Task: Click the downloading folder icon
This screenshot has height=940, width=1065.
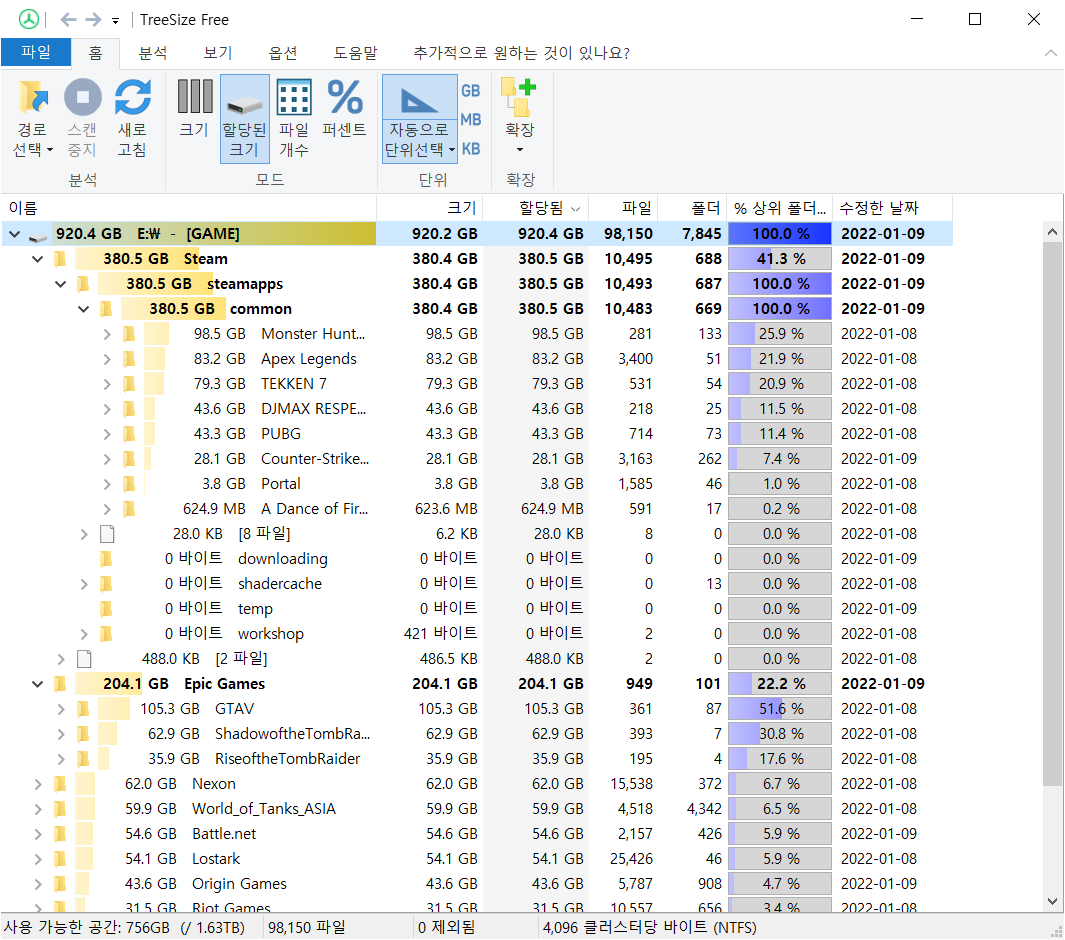Action: (x=106, y=559)
